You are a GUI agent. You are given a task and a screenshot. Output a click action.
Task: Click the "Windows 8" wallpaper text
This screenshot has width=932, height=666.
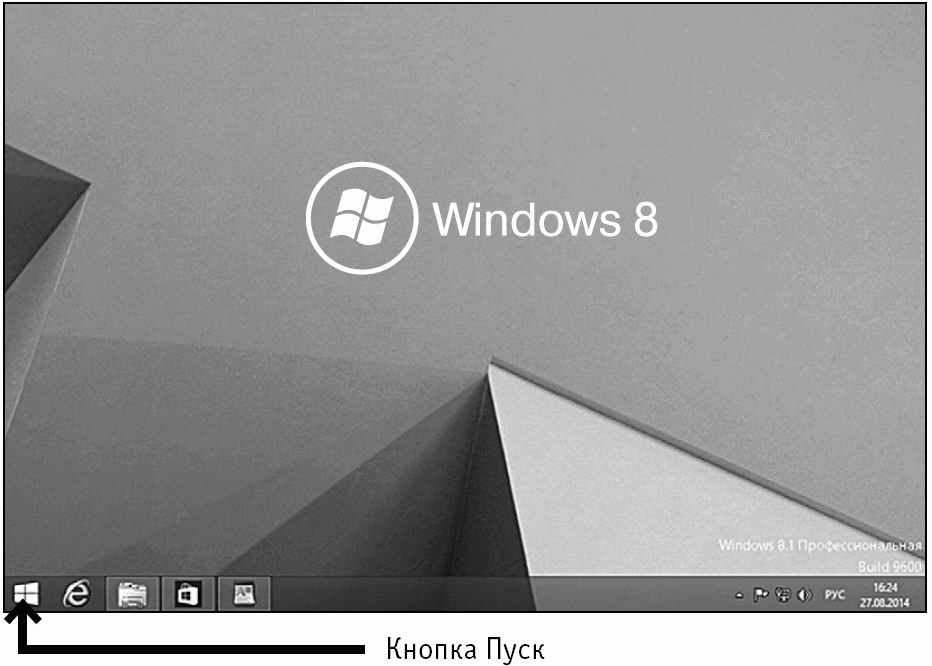click(x=545, y=219)
